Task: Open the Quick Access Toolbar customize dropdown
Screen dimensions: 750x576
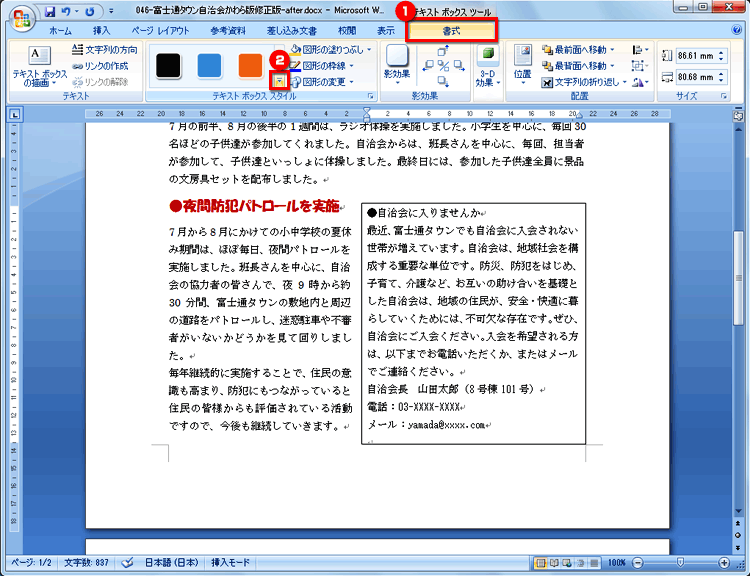Action: click(x=111, y=11)
